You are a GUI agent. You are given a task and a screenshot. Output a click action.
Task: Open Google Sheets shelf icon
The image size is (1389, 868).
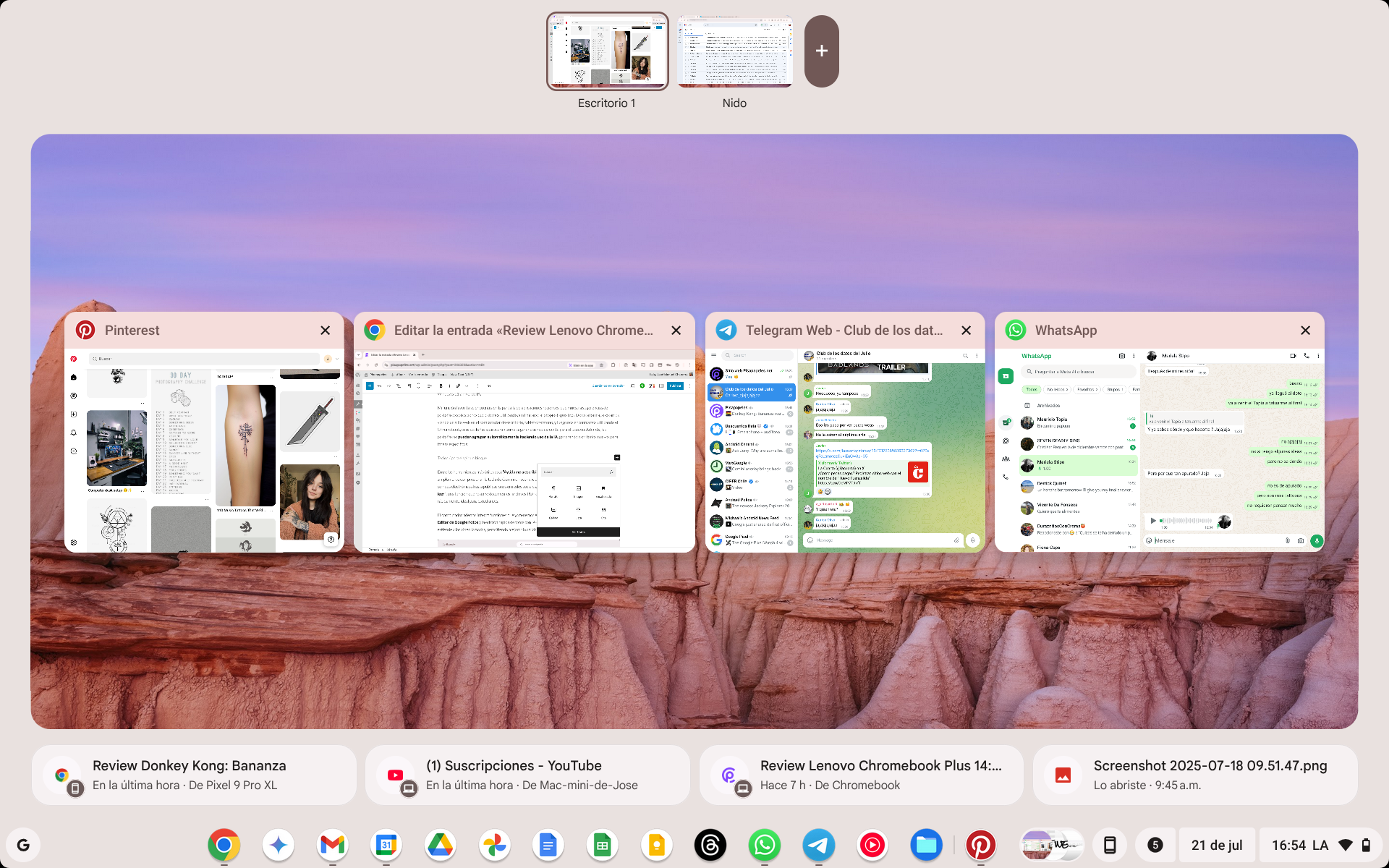coord(602,845)
